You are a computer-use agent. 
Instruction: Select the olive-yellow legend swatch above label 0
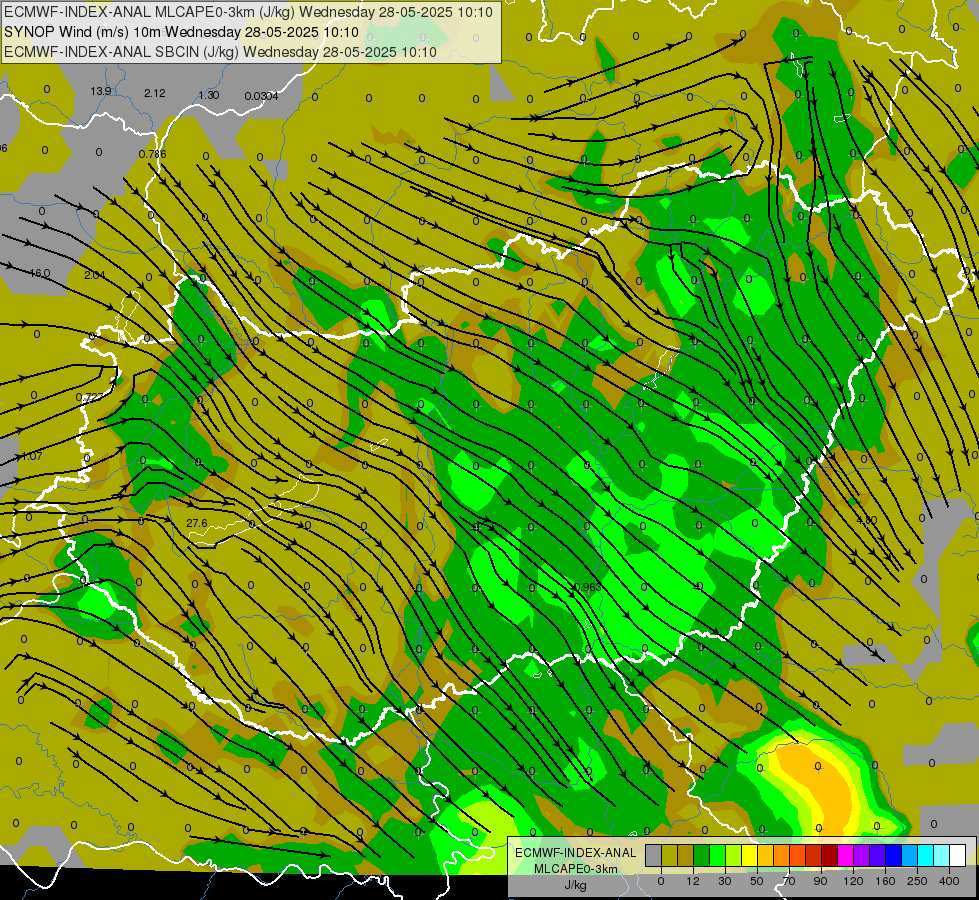click(670, 855)
